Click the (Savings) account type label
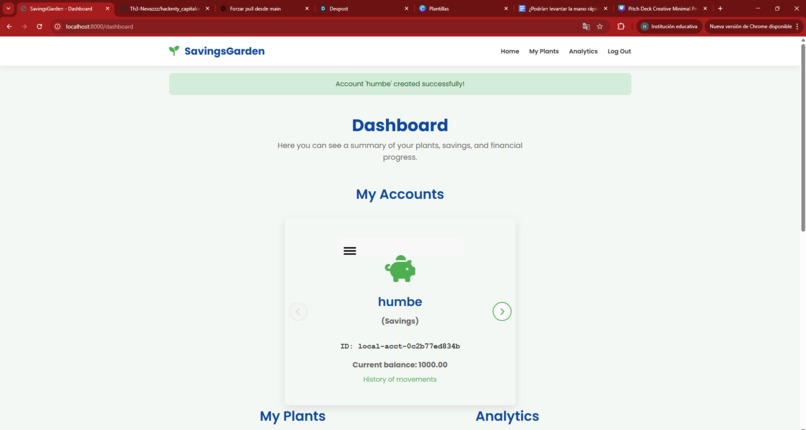The image size is (806, 430). [400, 321]
